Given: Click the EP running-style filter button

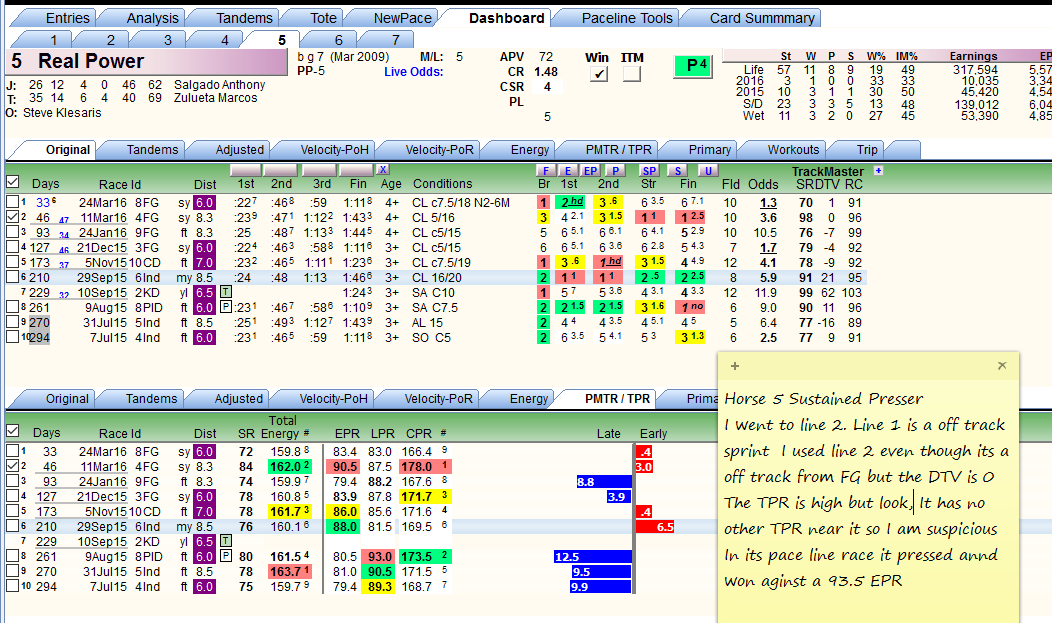Looking at the screenshot, I should [x=590, y=171].
